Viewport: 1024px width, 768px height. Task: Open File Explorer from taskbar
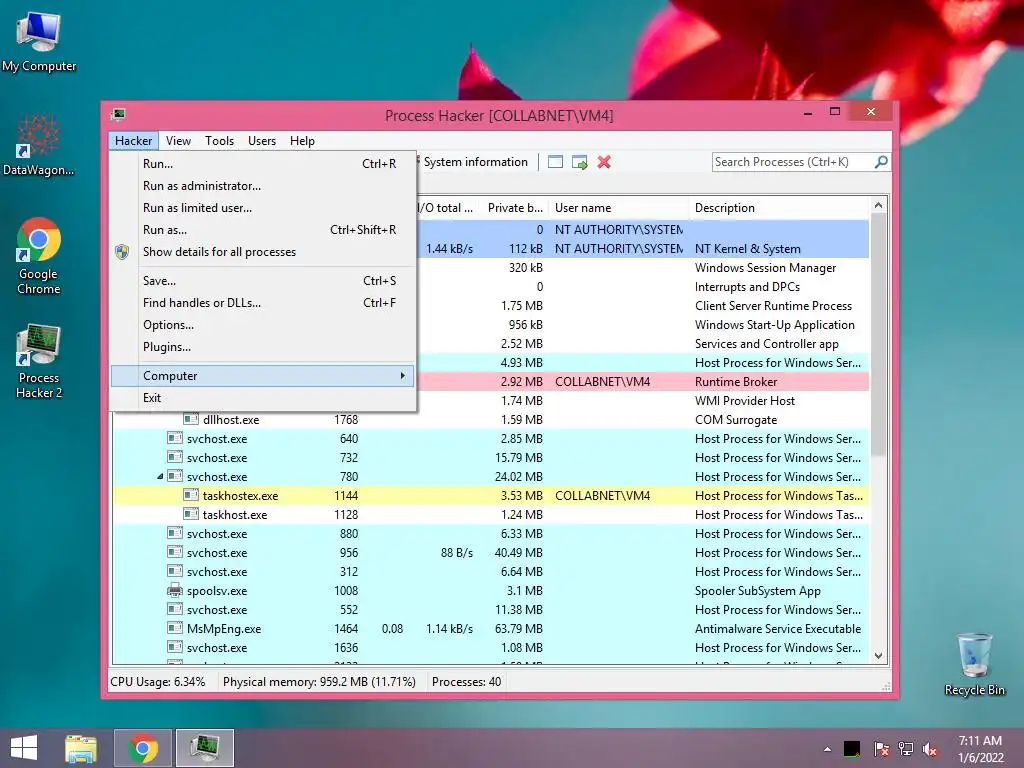tap(81, 748)
